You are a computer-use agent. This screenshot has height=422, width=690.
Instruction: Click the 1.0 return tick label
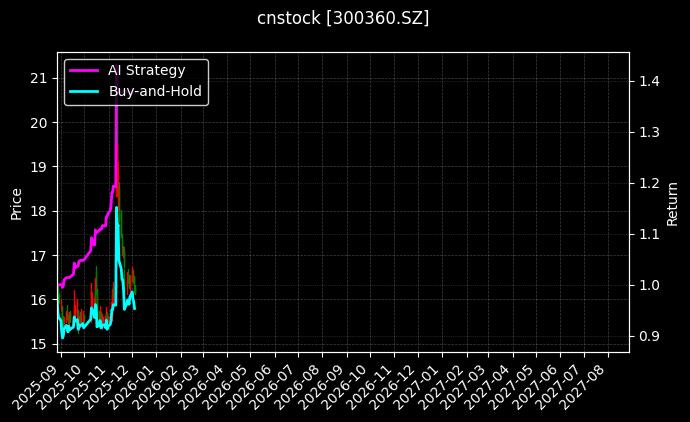651,285
